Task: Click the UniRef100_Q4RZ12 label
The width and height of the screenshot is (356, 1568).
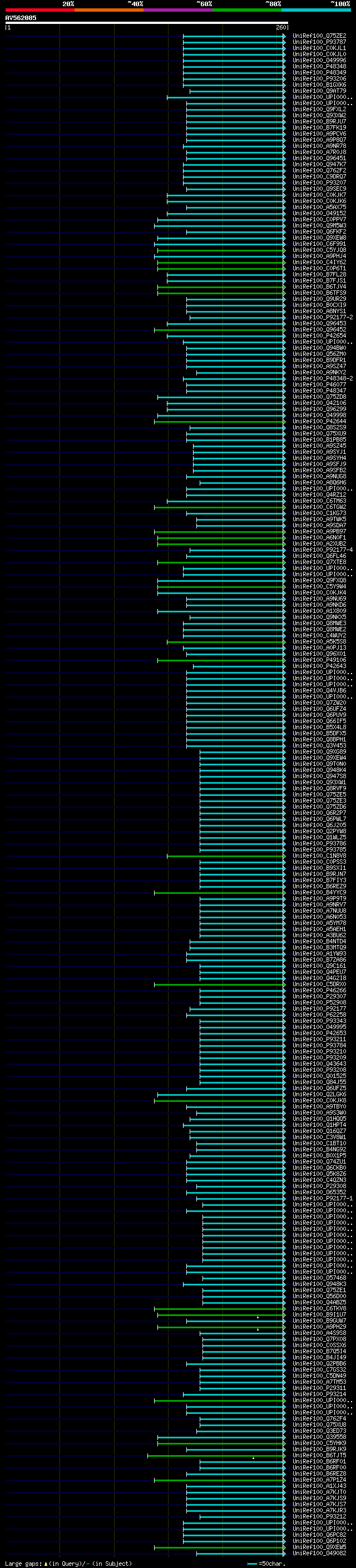Action: (319, 495)
